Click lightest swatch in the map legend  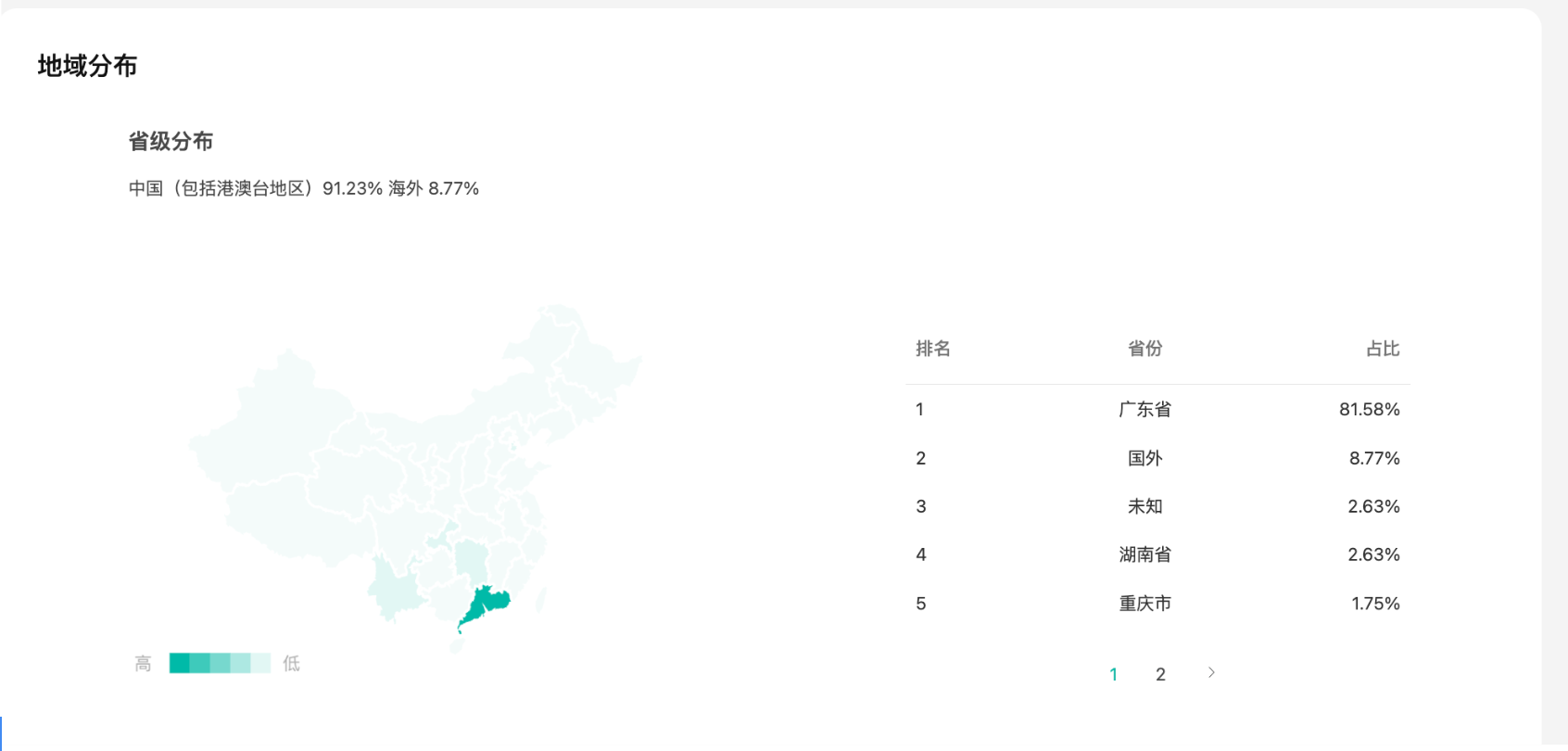click(x=260, y=663)
